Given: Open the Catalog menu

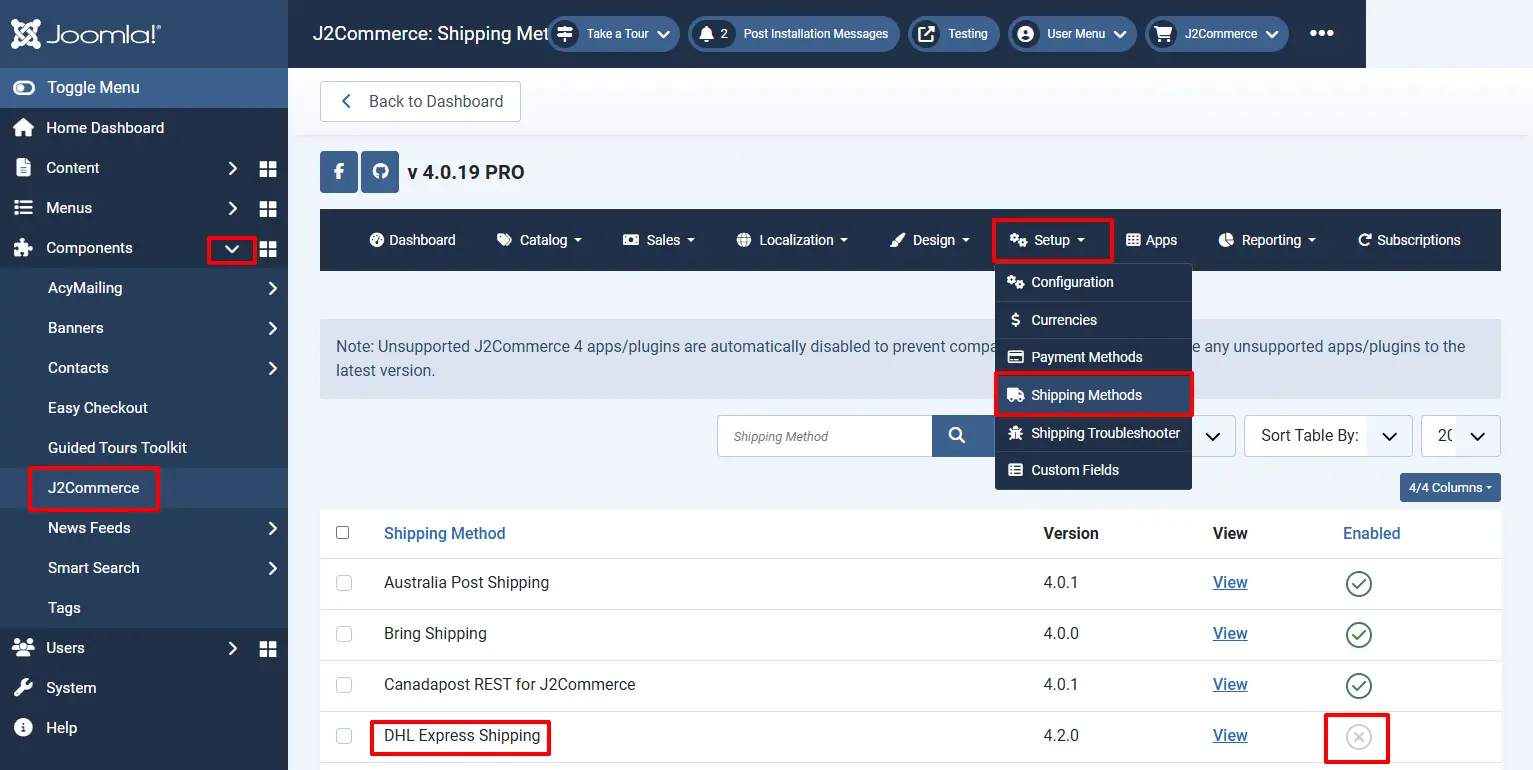Looking at the screenshot, I should point(539,240).
